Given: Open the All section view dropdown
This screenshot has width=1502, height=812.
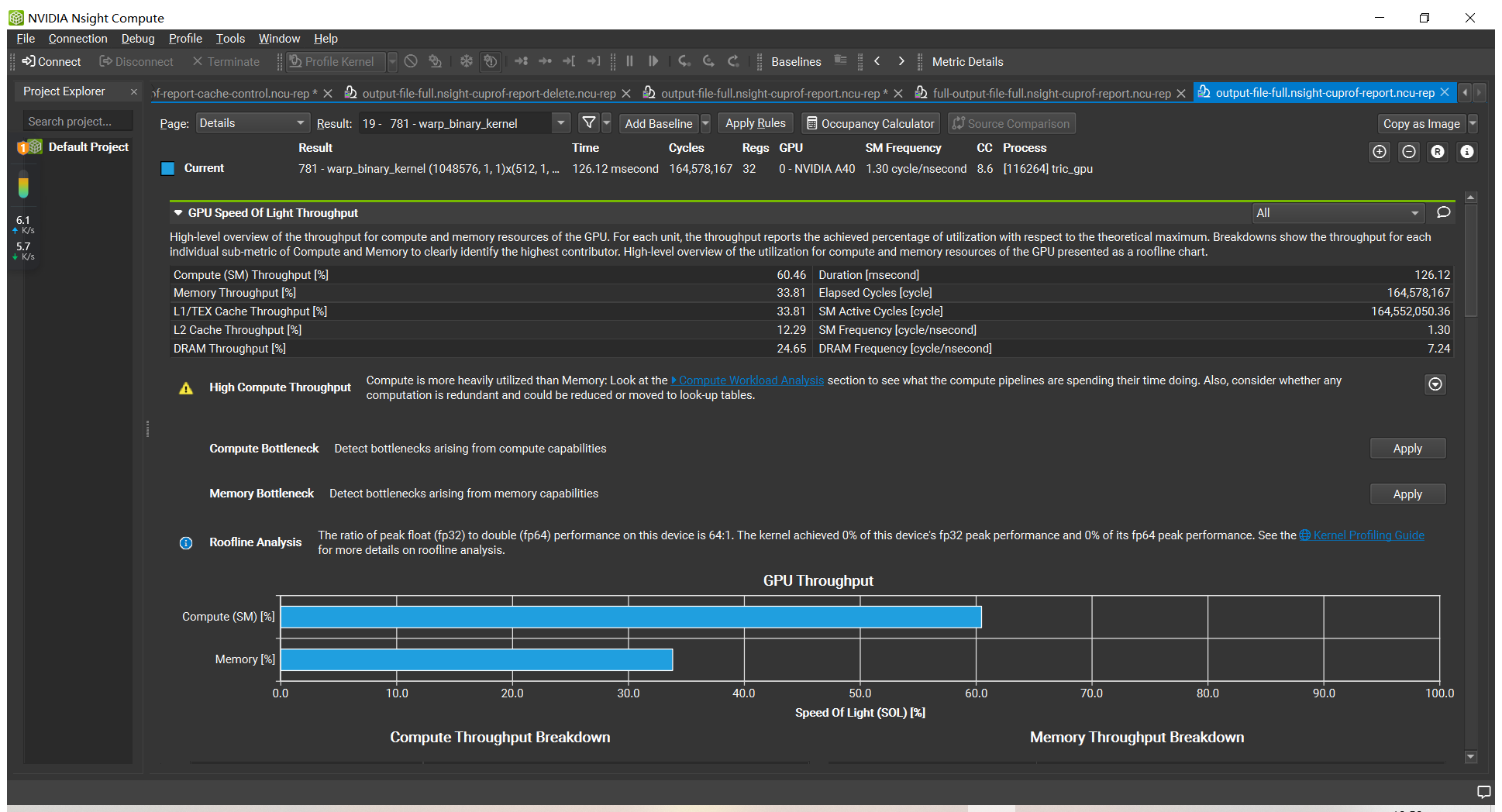Looking at the screenshot, I should click(x=1338, y=213).
